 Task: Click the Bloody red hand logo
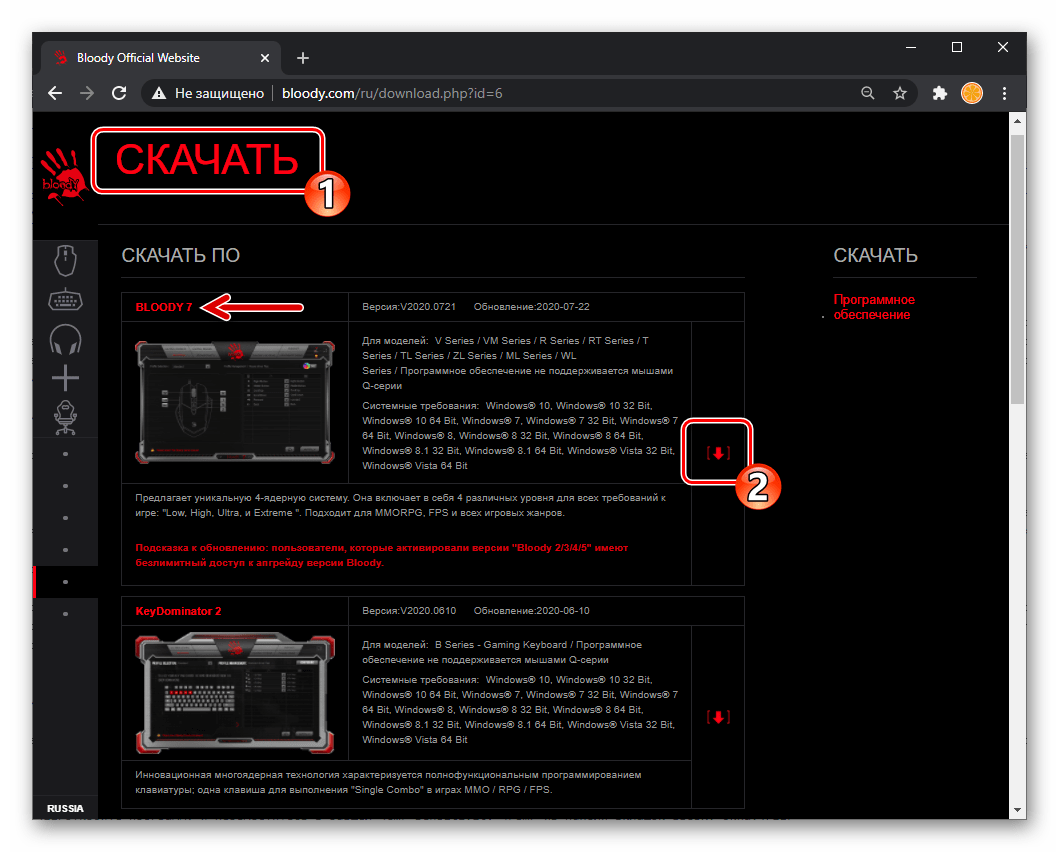(x=63, y=177)
